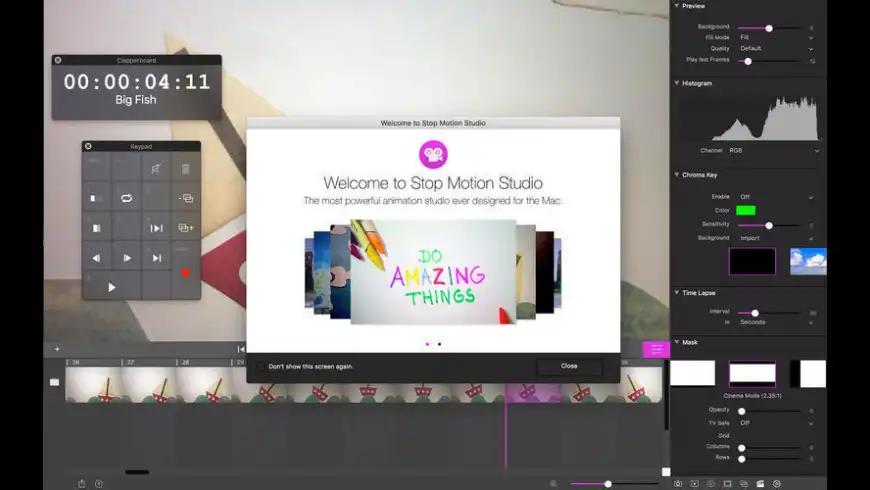Viewport: 870px width, 490px height.
Task: Adjust the Time Lapse Interval slider
Action: tap(755, 313)
